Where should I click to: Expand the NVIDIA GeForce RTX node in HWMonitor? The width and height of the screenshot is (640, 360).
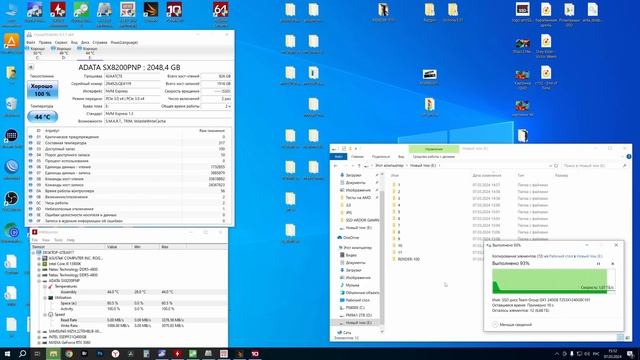tap(39, 343)
